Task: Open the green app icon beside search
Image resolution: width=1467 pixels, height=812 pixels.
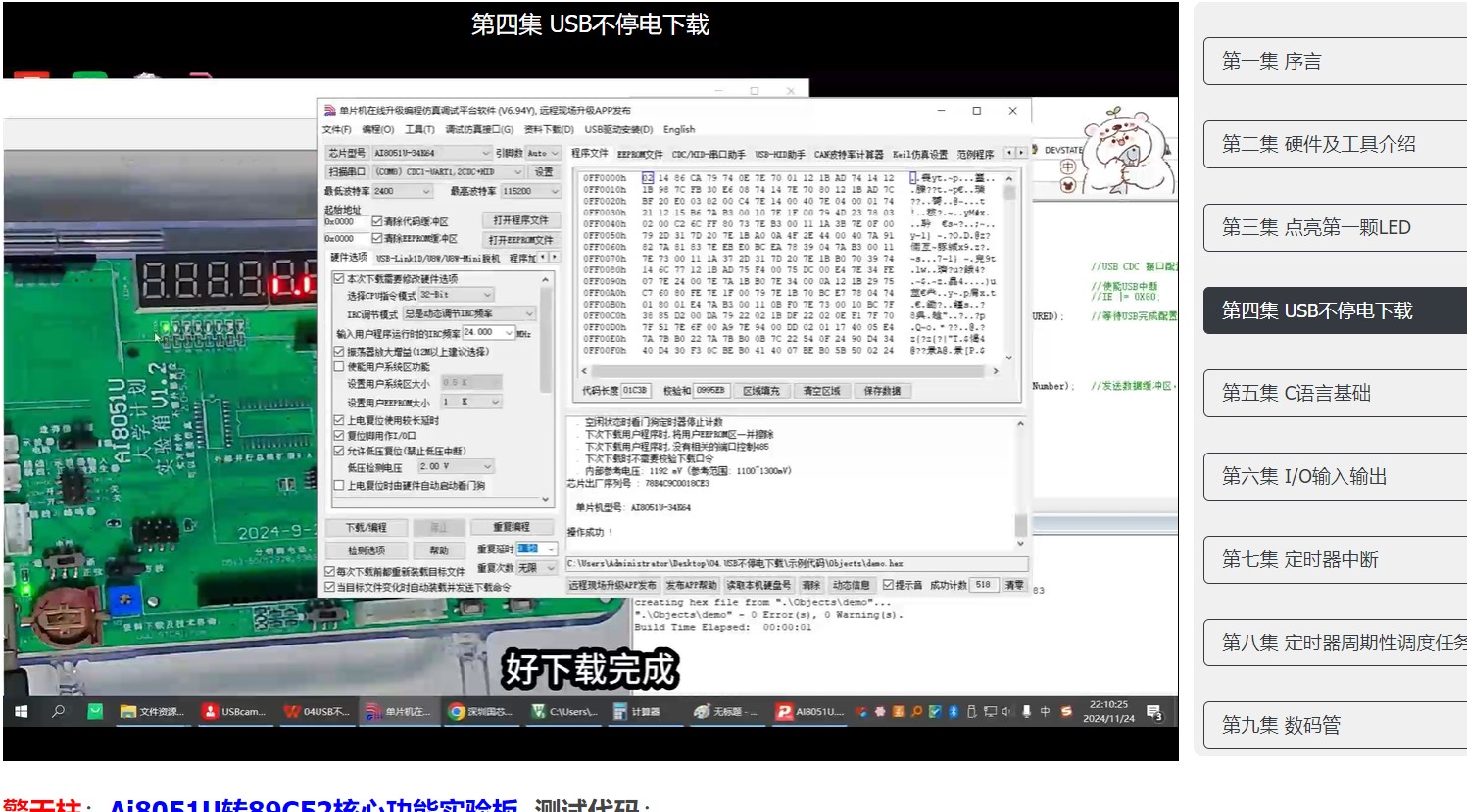Action: point(95,712)
